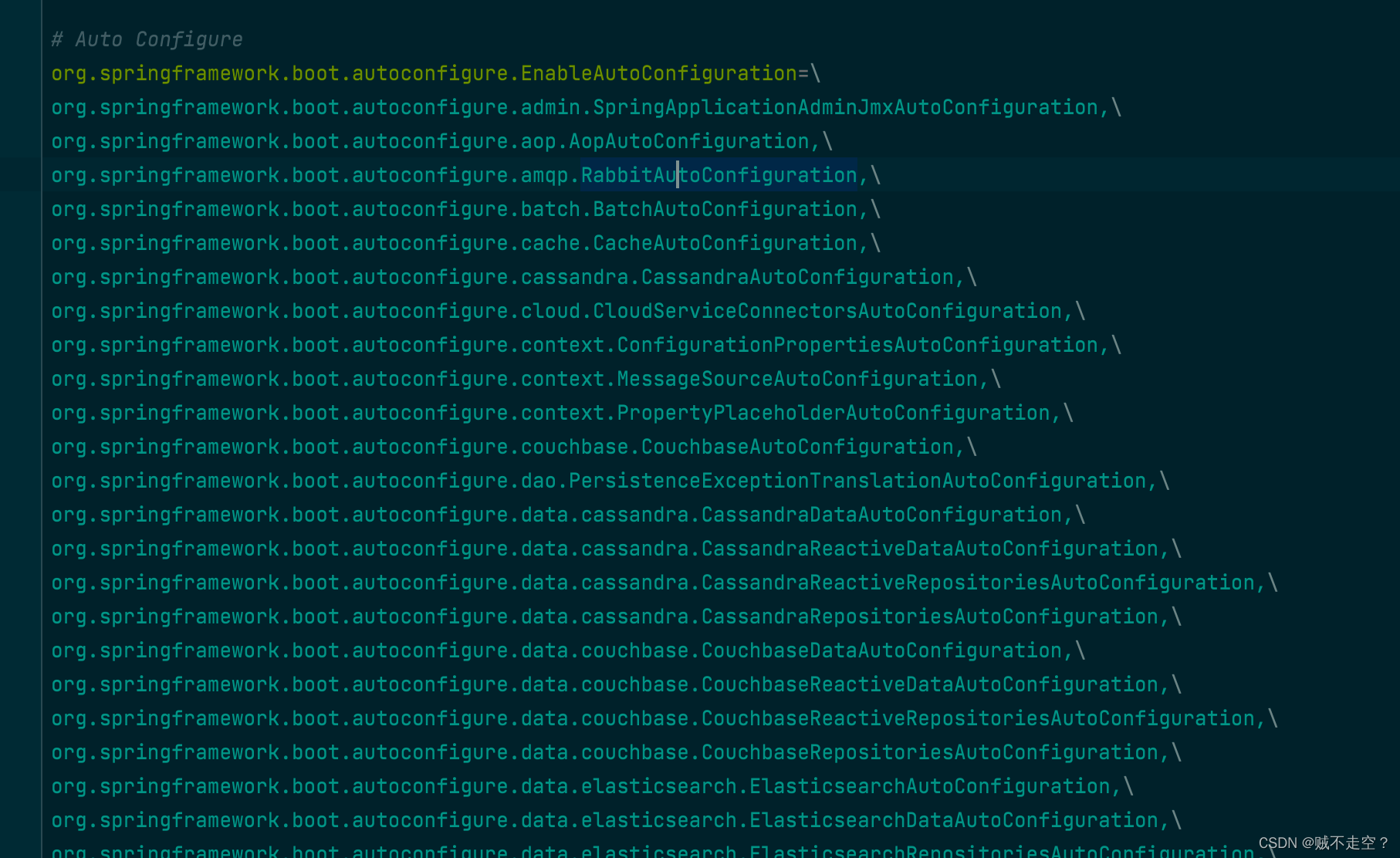This screenshot has width=1400, height=858.
Task: Click couchbase.CouchbaseAutoConfiguration line
Action: (514, 447)
